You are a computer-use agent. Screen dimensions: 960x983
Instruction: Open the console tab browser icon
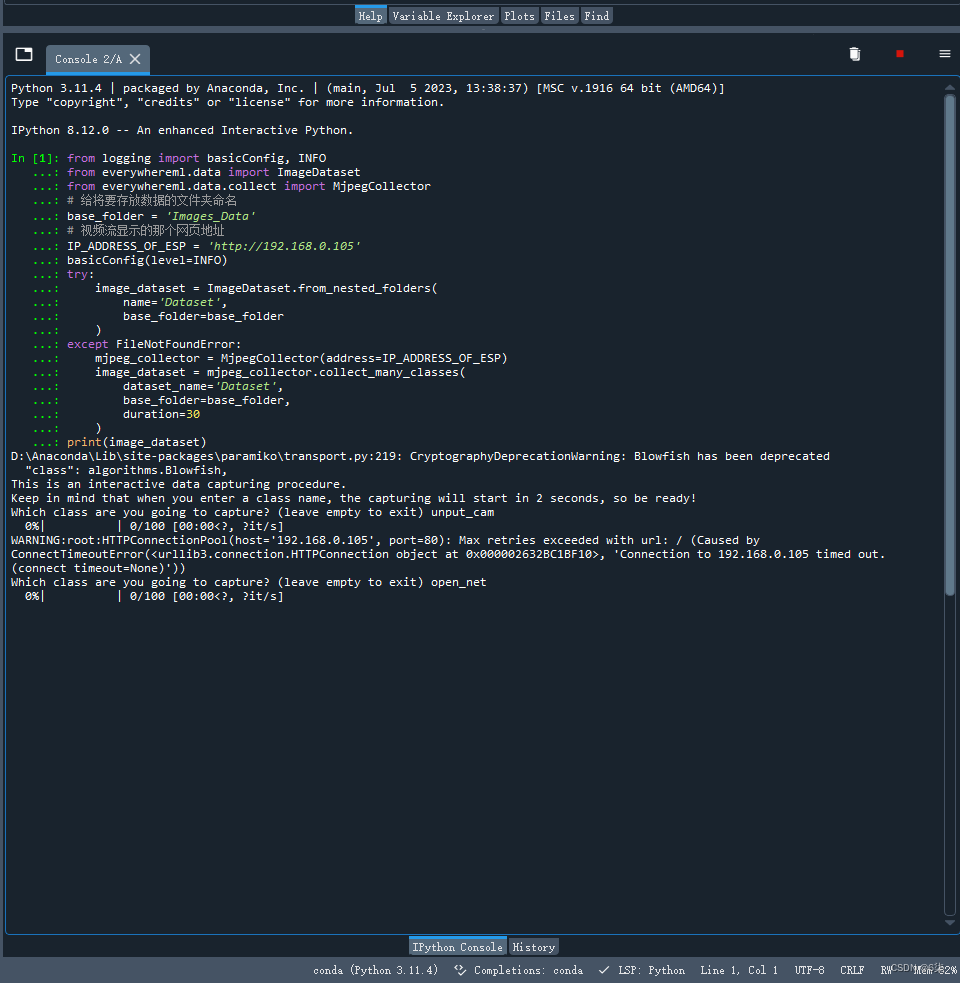coord(24,55)
